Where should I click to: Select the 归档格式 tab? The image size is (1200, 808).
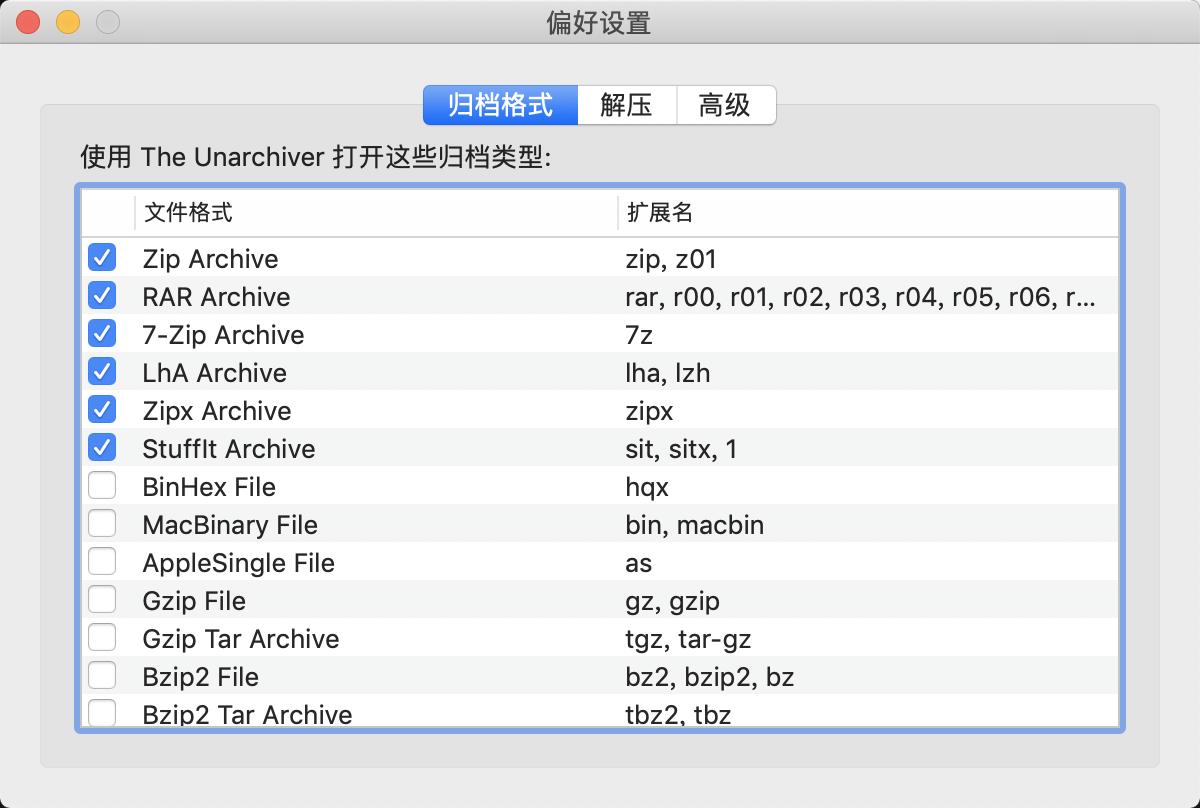coord(500,105)
